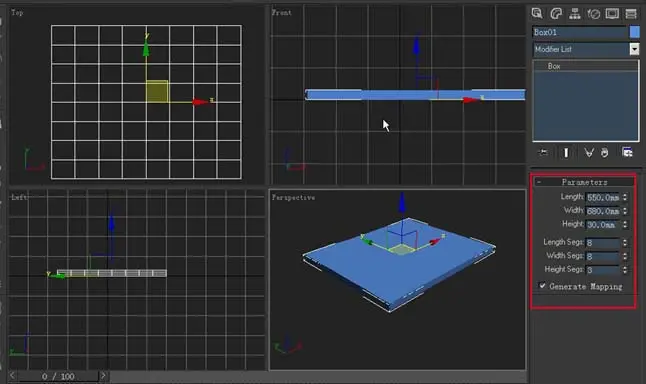Click the Length value field
The width and height of the screenshot is (646, 384).
(603, 197)
